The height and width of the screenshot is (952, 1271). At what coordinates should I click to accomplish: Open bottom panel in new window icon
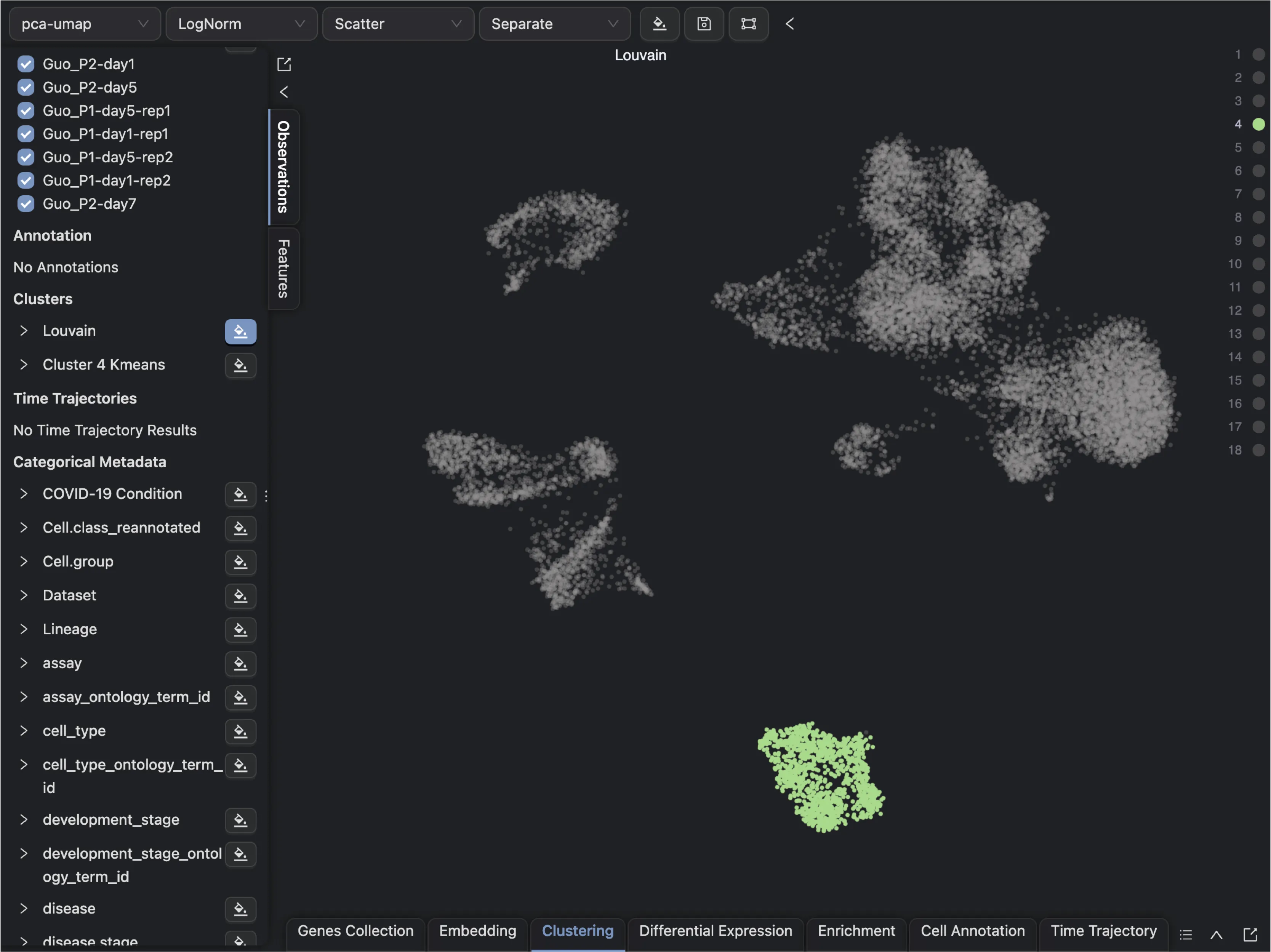click(1250, 935)
